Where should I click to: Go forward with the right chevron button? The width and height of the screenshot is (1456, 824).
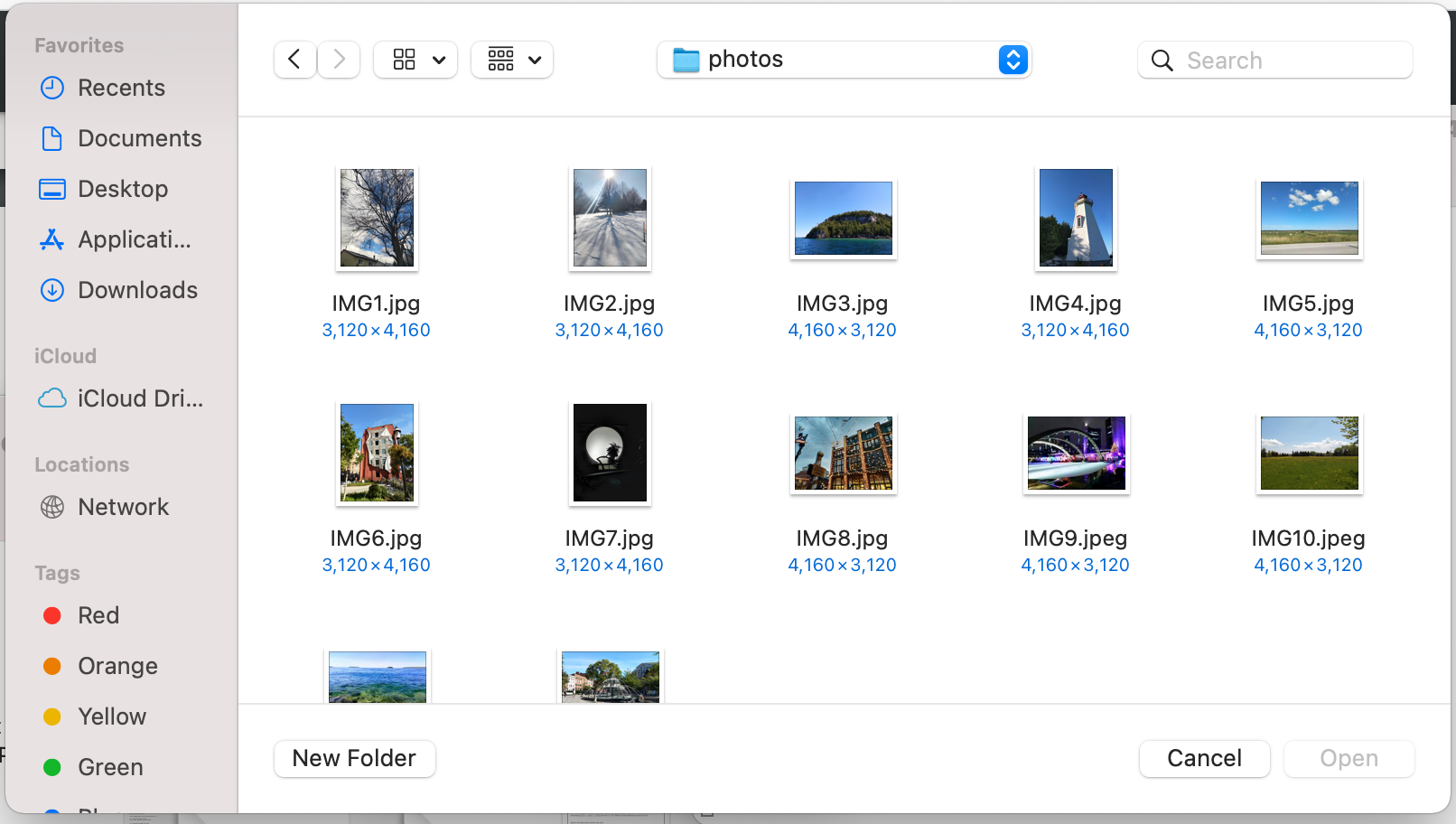coord(340,60)
